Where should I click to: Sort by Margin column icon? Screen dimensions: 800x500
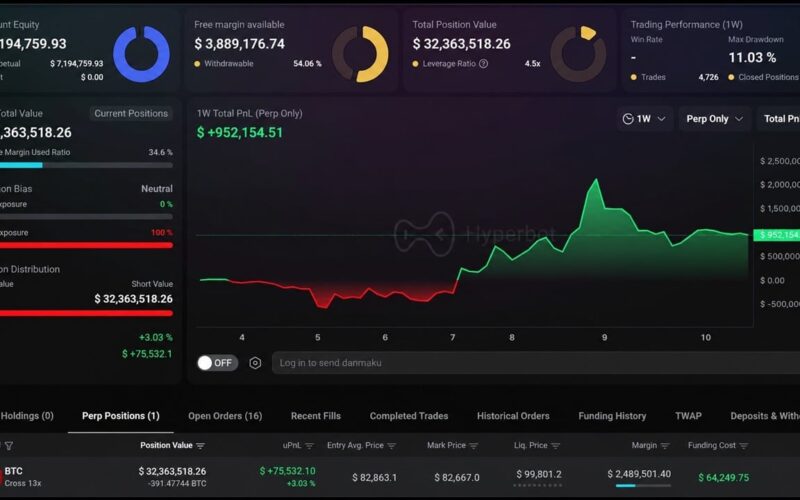665,446
